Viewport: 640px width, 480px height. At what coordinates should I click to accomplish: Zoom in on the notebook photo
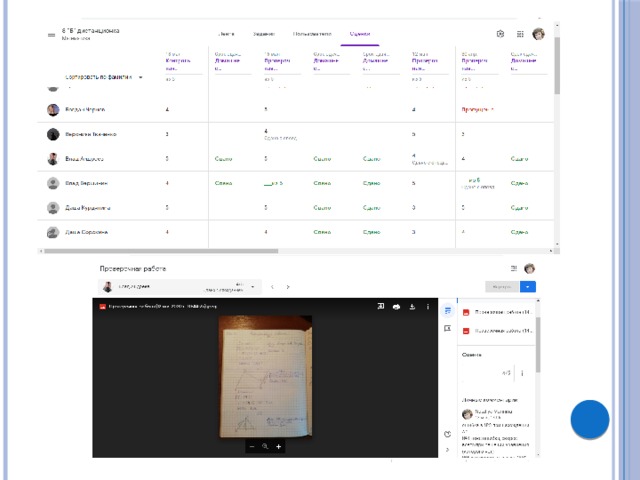(278, 447)
